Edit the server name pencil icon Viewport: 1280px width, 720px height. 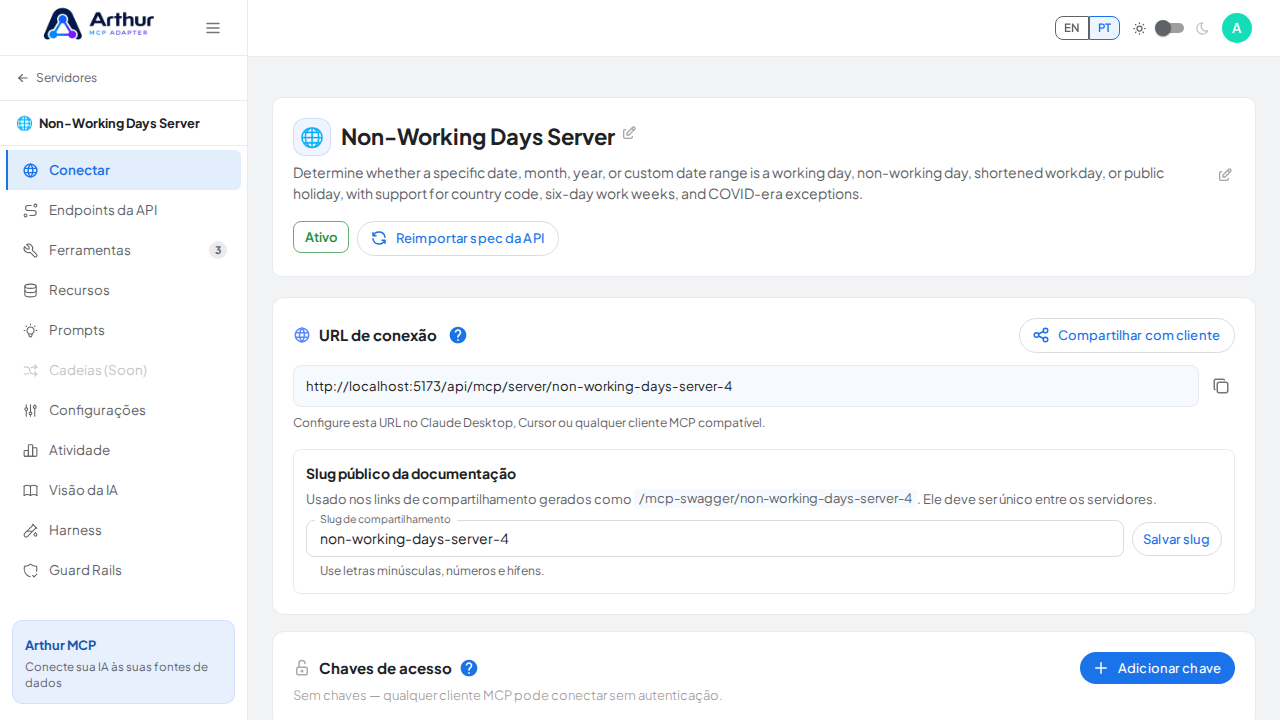pyautogui.click(x=629, y=133)
